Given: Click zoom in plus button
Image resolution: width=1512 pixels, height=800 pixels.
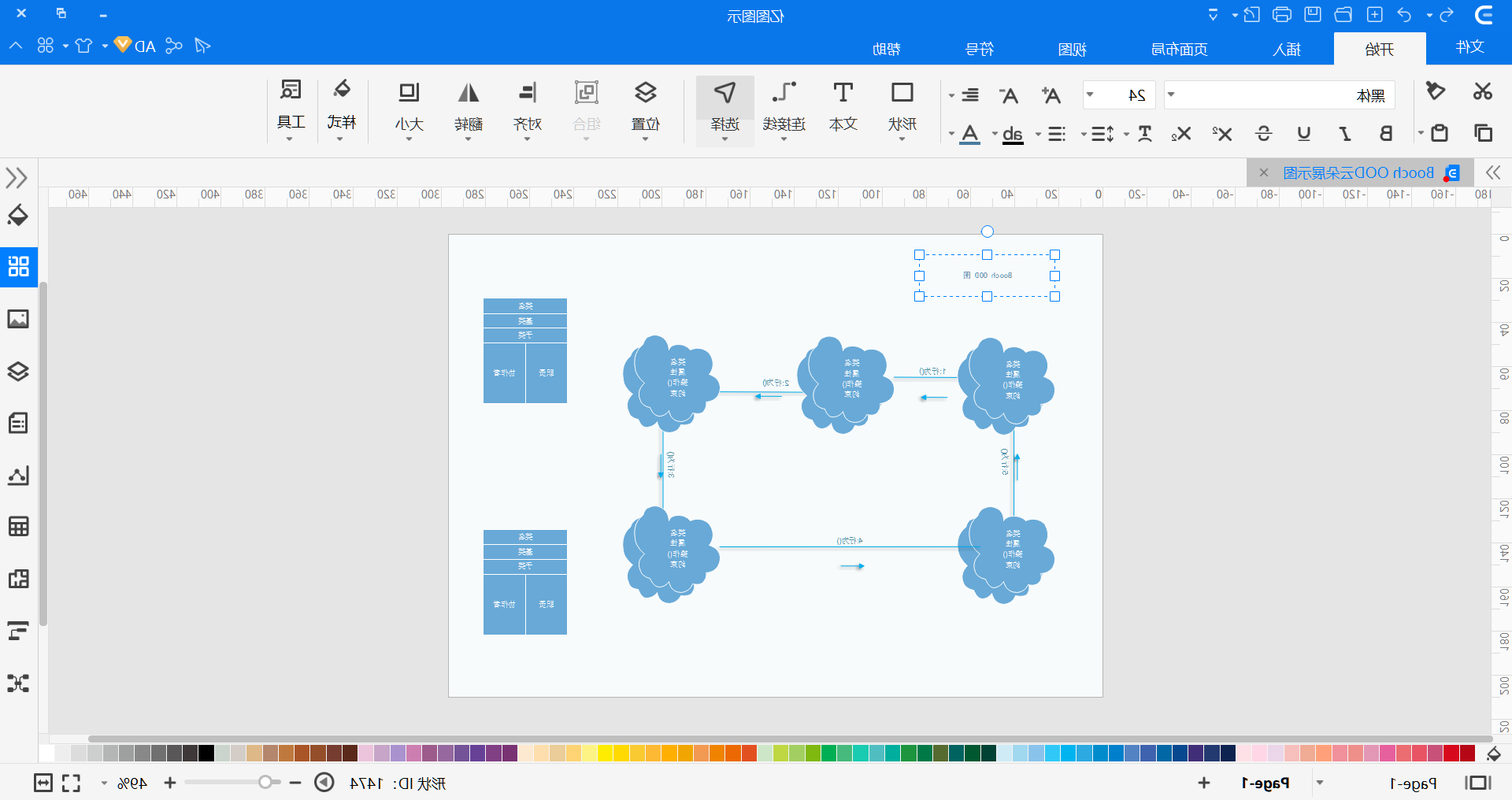Looking at the screenshot, I should pos(170,783).
